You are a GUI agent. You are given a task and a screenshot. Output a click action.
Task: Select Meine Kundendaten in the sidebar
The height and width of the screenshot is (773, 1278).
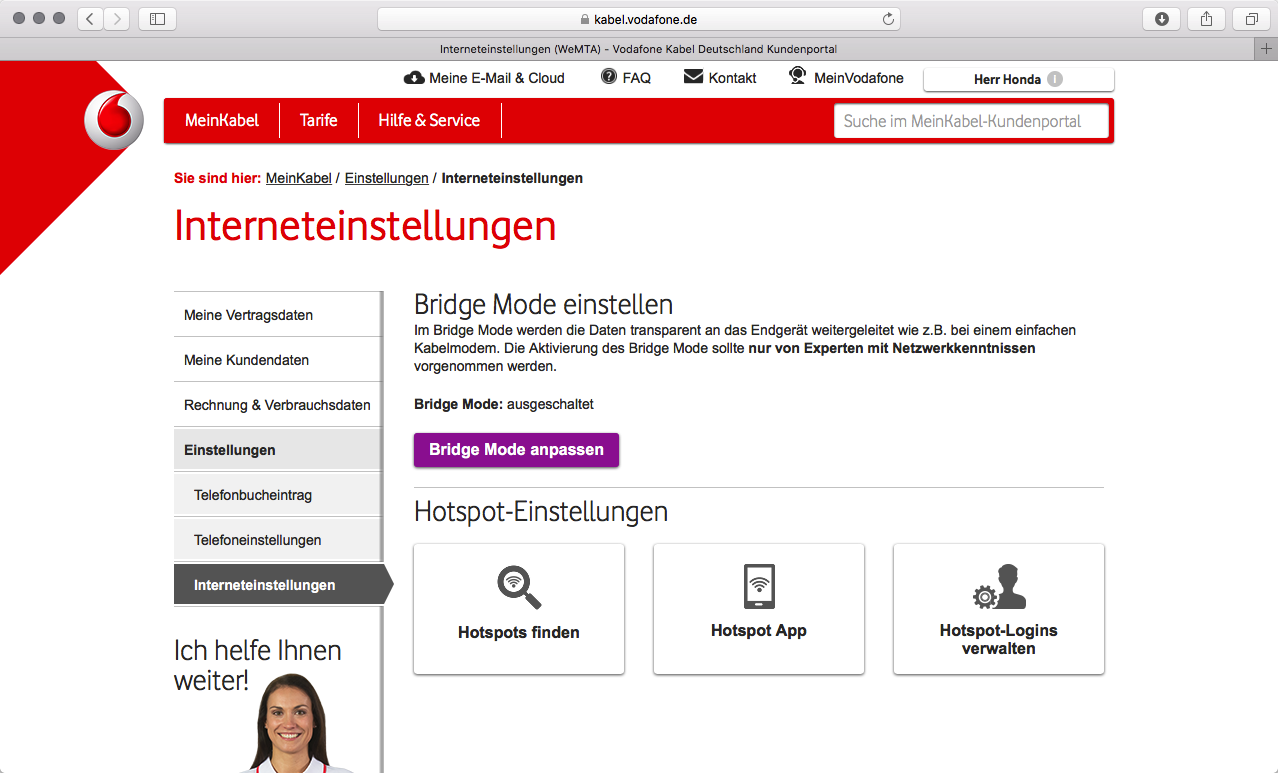(277, 360)
